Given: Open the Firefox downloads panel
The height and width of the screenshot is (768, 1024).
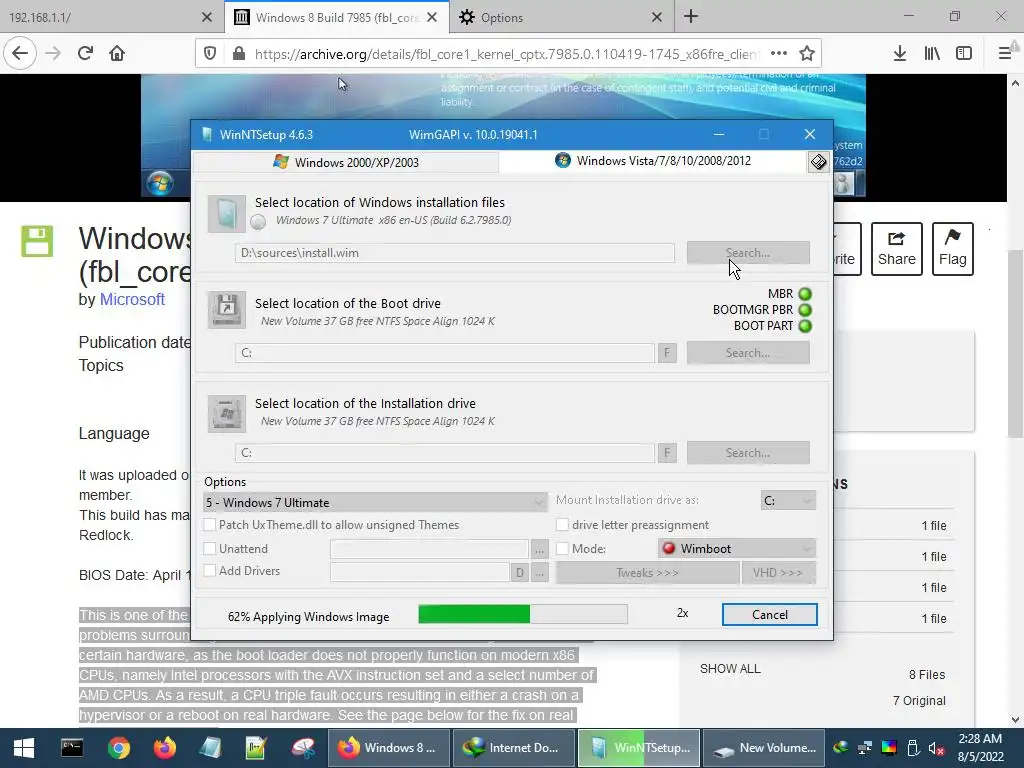Looking at the screenshot, I should click(900, 54).
